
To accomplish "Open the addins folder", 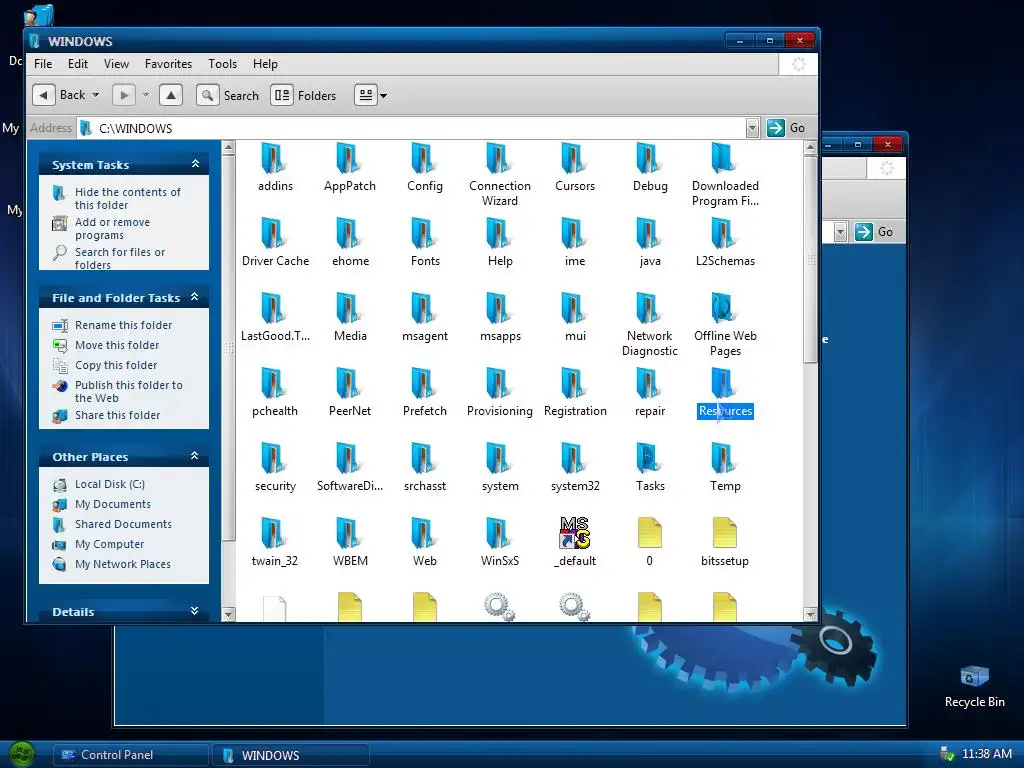I will pos(274,168).
